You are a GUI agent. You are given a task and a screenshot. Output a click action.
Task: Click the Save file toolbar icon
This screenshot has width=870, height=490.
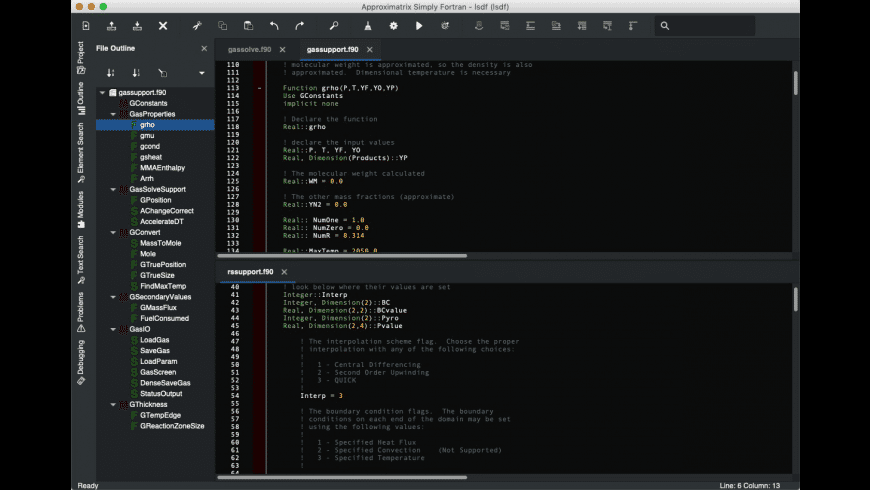coord(137,25)
